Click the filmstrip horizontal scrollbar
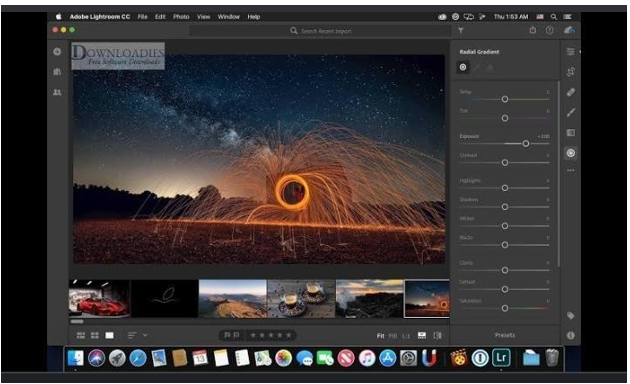The image size is (630, 384). [77, 321]
